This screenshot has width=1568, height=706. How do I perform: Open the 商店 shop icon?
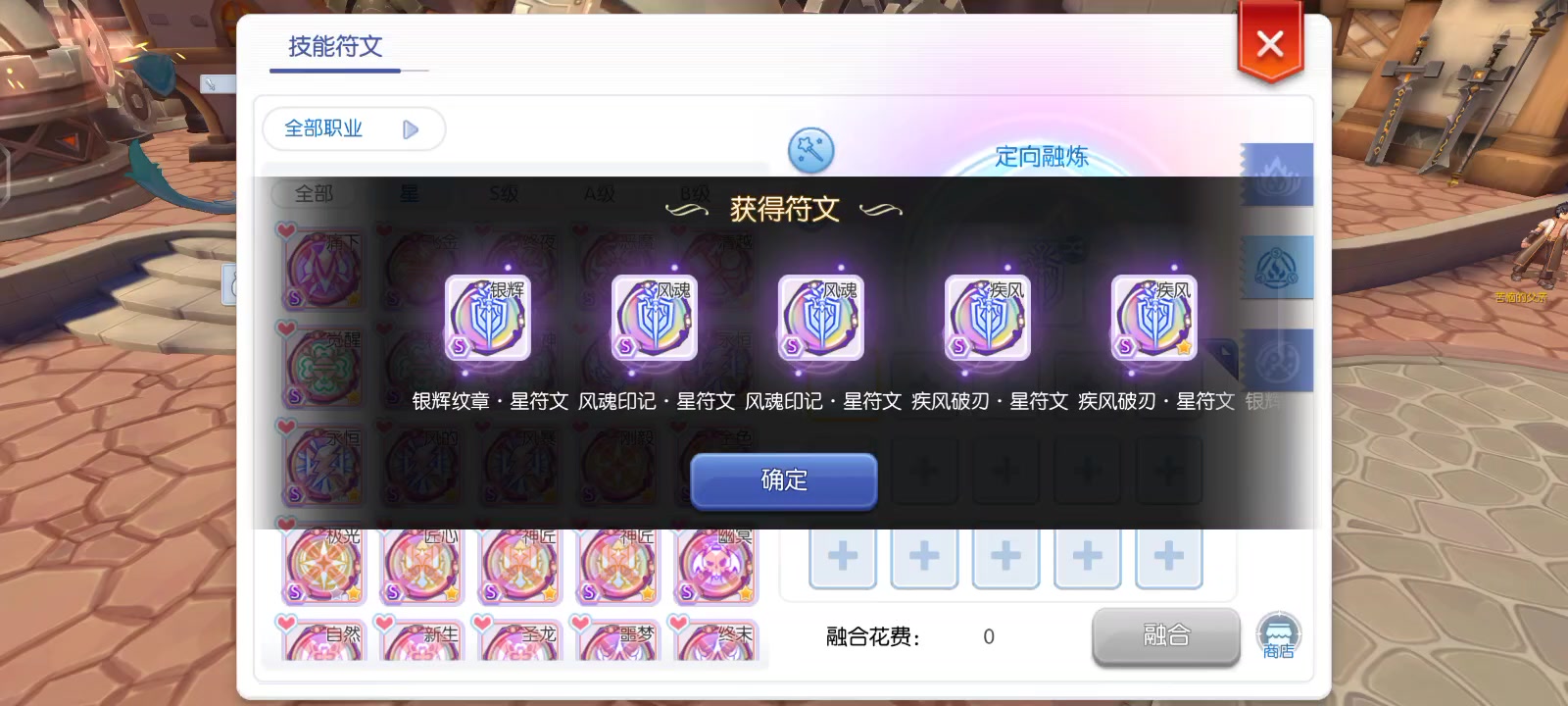coord(1278,635)
